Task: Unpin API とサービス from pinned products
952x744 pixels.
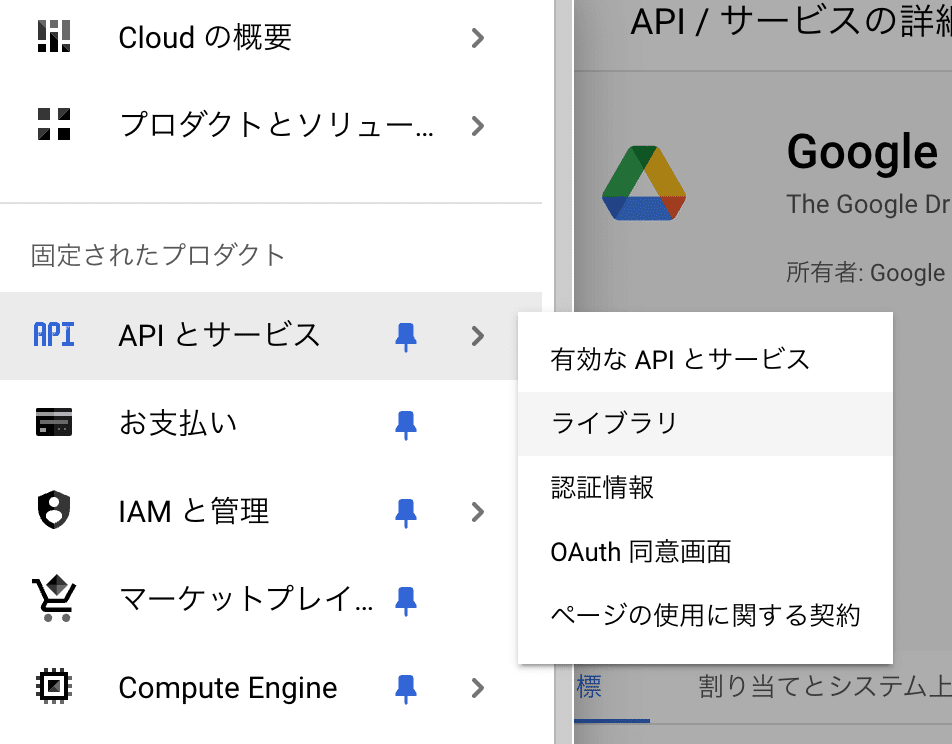Action: (405, 336)
